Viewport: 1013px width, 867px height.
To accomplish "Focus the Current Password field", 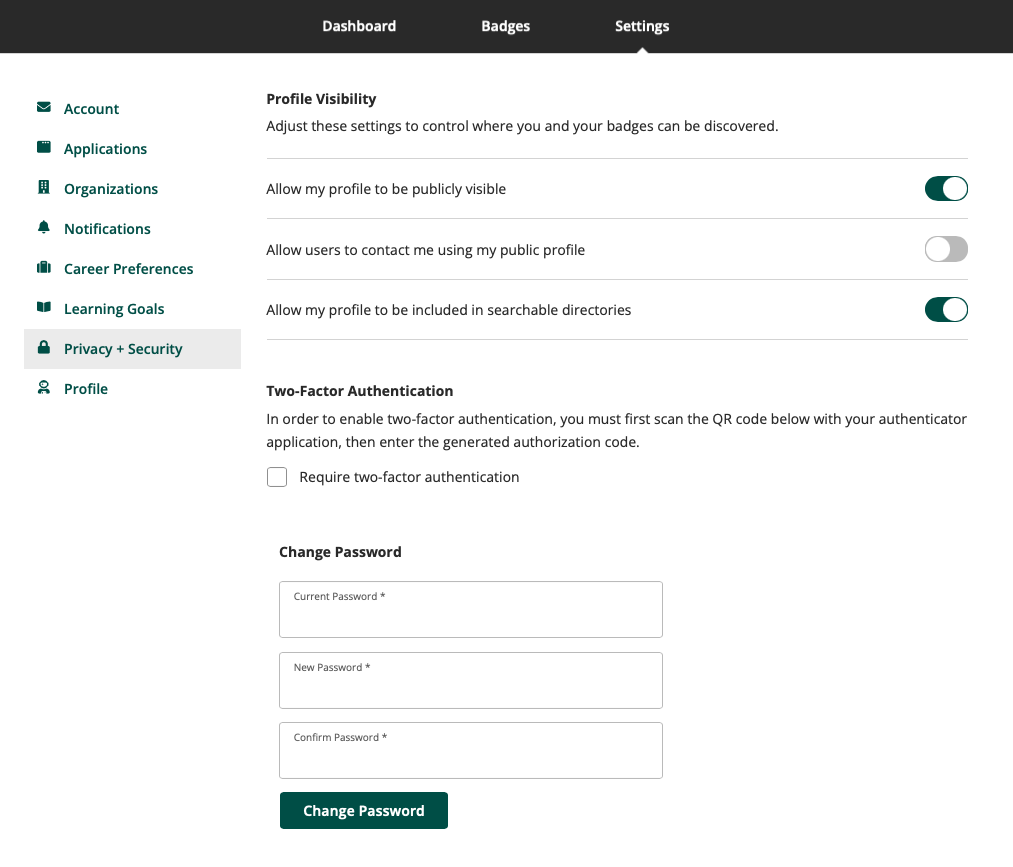I will pos(471,609).
